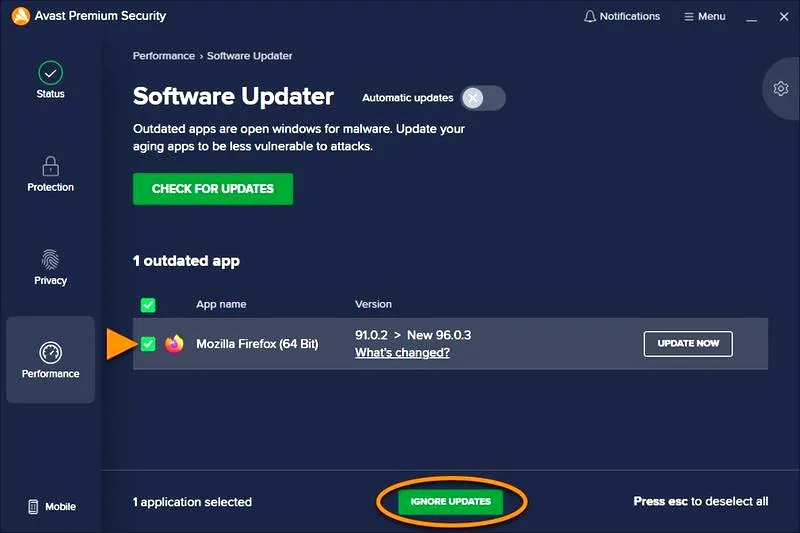Toggle Automatic updates switch
The width and height of the screenshot is (800, 533).
(x=483, y=98)
